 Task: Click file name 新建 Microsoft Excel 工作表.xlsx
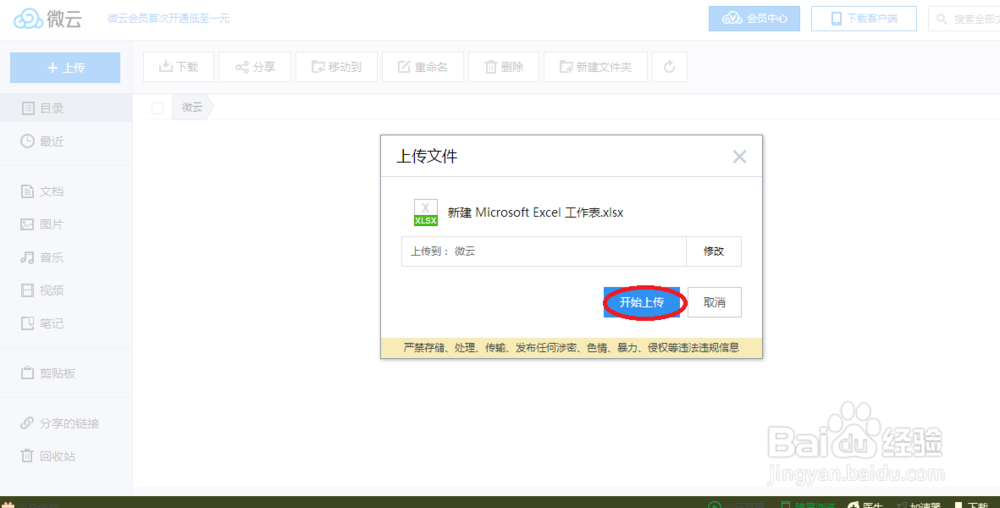click(x=535, y=213)
